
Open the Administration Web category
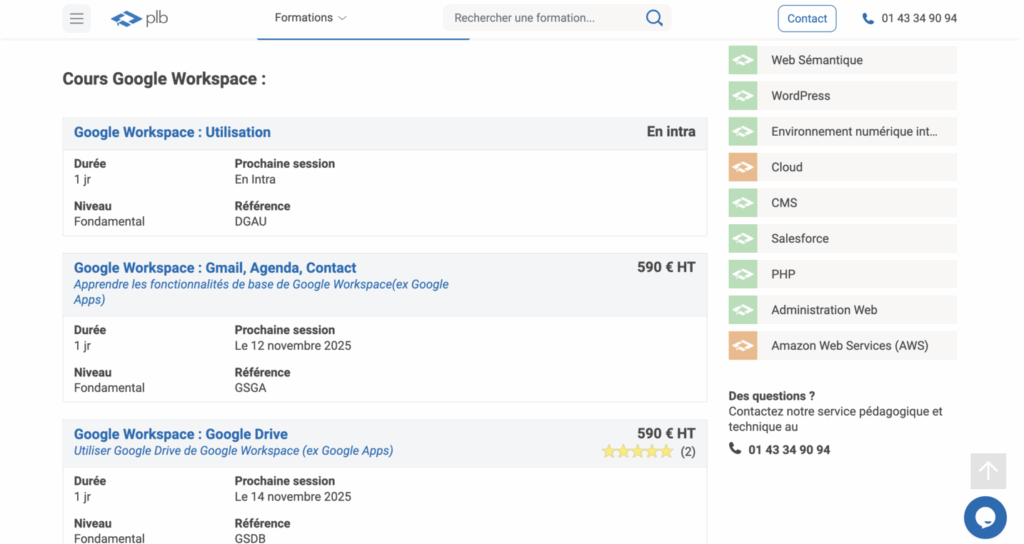pos(842,310)
